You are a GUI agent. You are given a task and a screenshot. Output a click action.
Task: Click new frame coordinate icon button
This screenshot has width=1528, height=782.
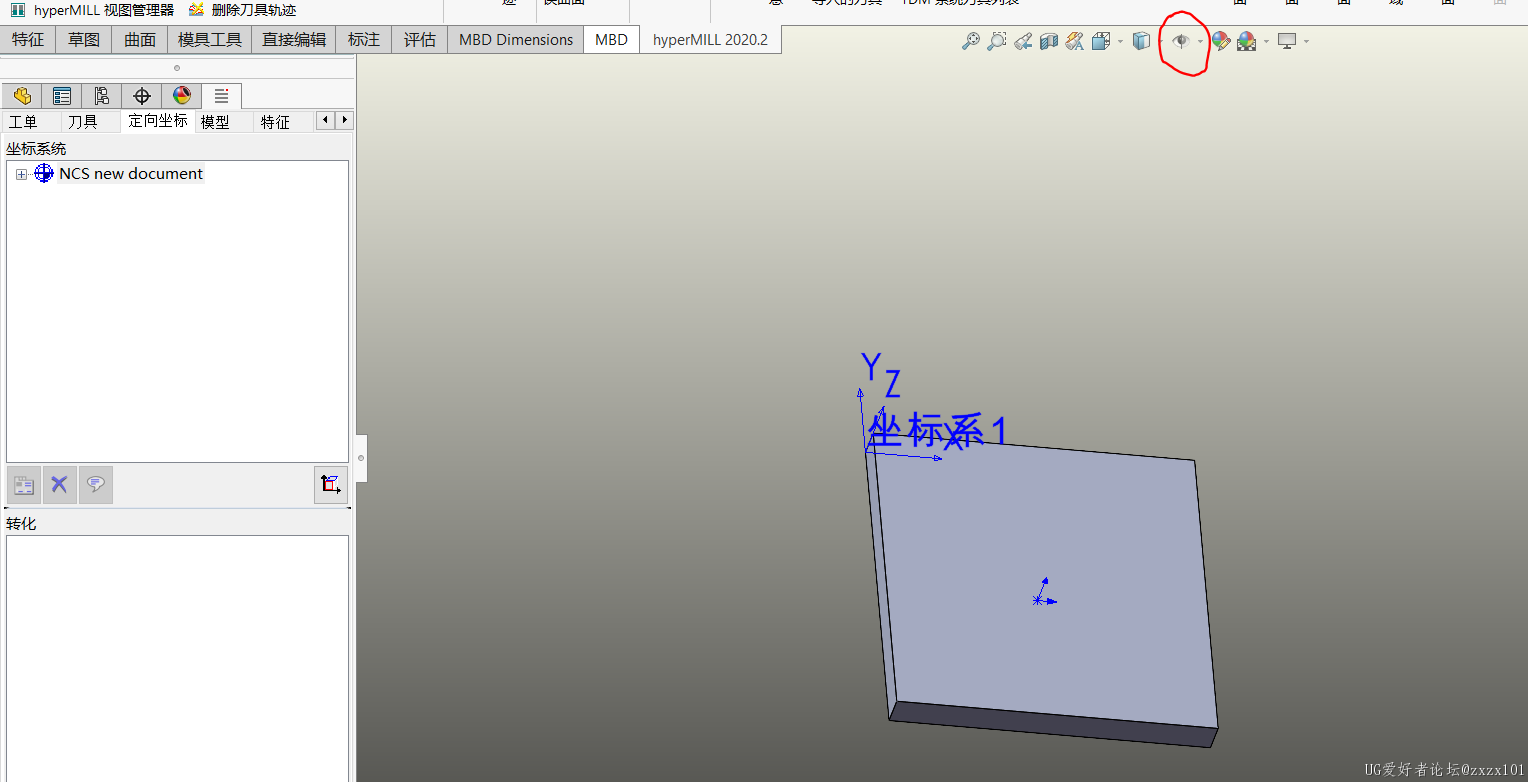(331, 485)
